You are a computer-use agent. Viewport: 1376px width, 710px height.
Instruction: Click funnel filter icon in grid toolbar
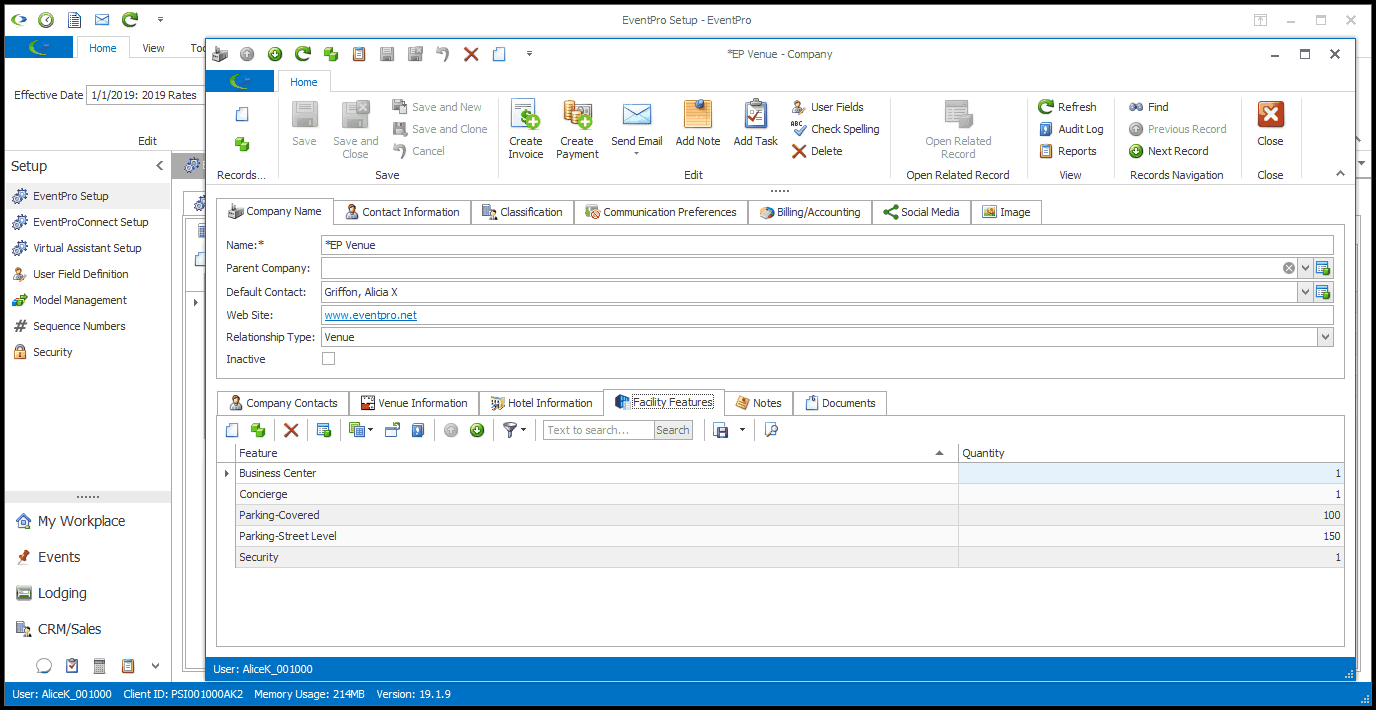[x=510, y=430]
